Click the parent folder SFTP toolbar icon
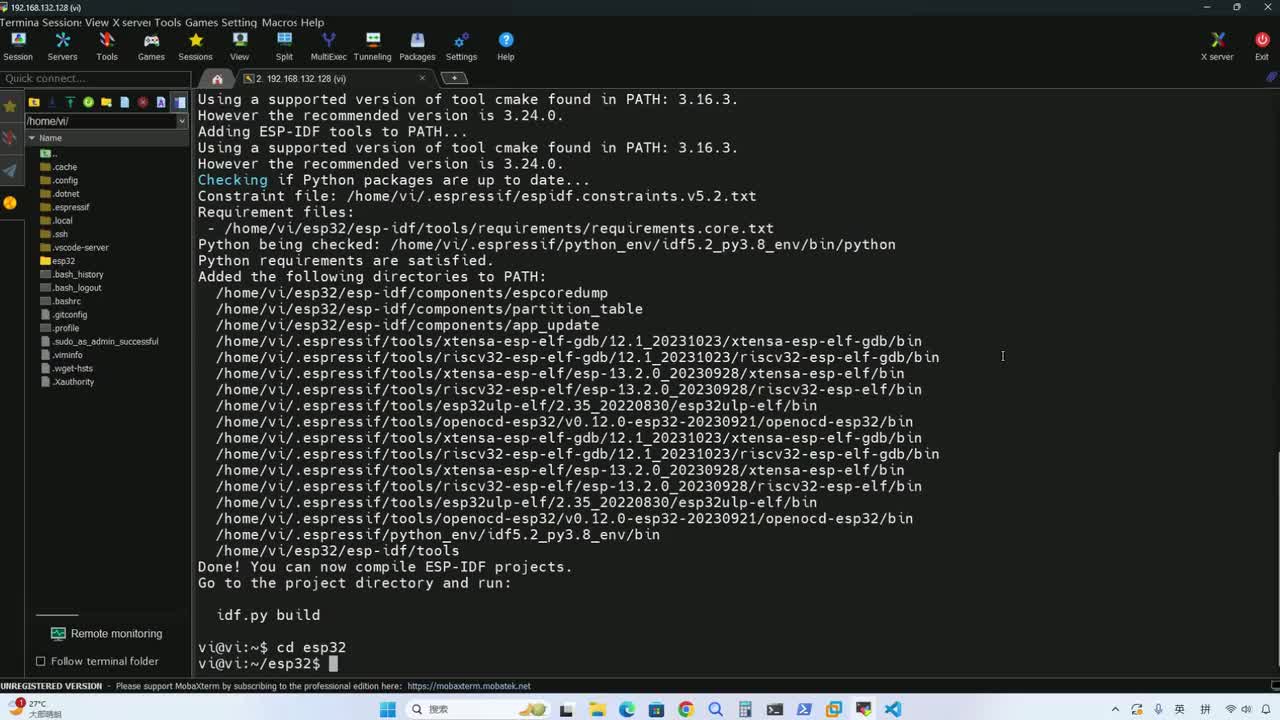This screenshot has width=1280, height=720. pyautogui.click(x=33, y=102)
